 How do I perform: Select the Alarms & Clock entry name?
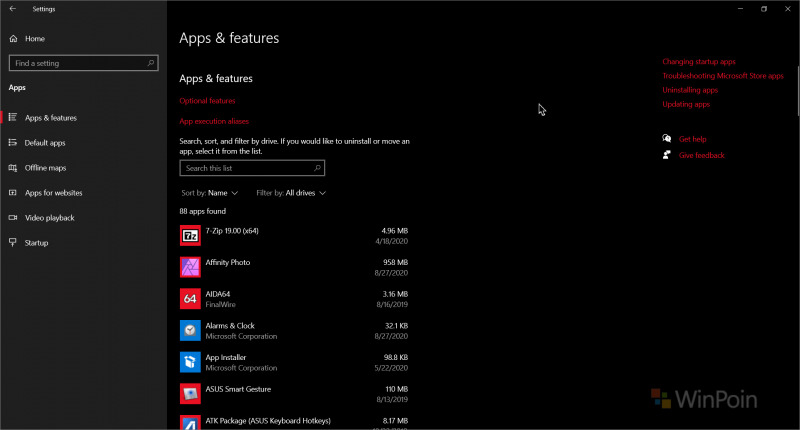pos(230,326)
